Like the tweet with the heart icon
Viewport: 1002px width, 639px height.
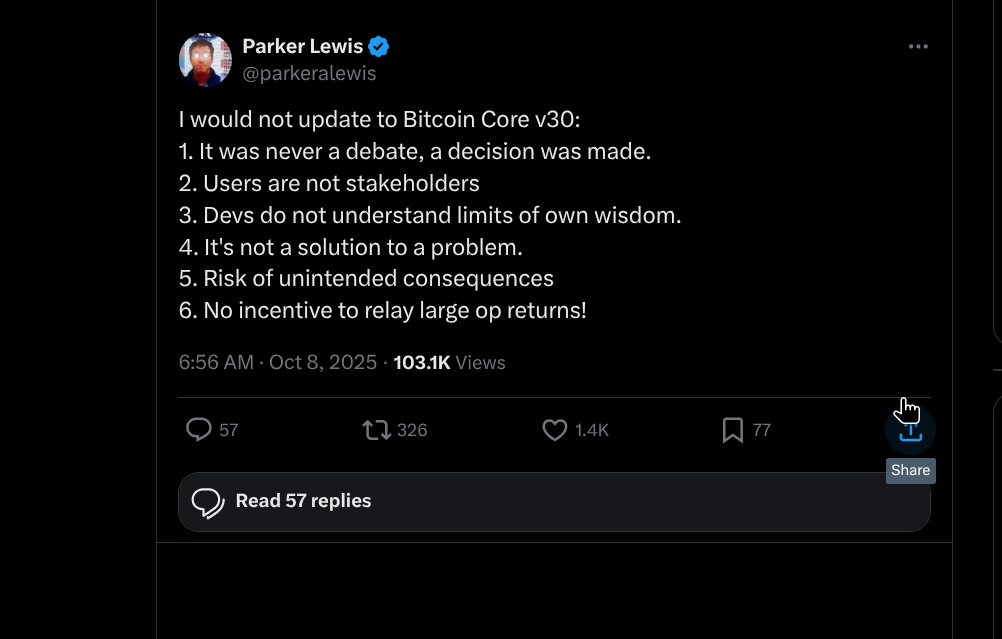point(554,430)
